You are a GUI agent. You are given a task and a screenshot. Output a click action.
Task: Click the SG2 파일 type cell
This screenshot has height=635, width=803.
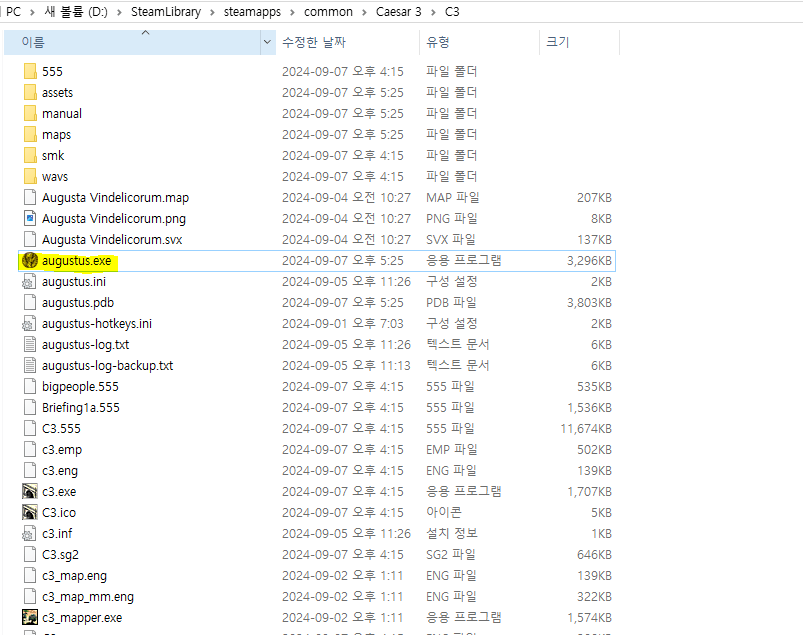click(451, 554)
